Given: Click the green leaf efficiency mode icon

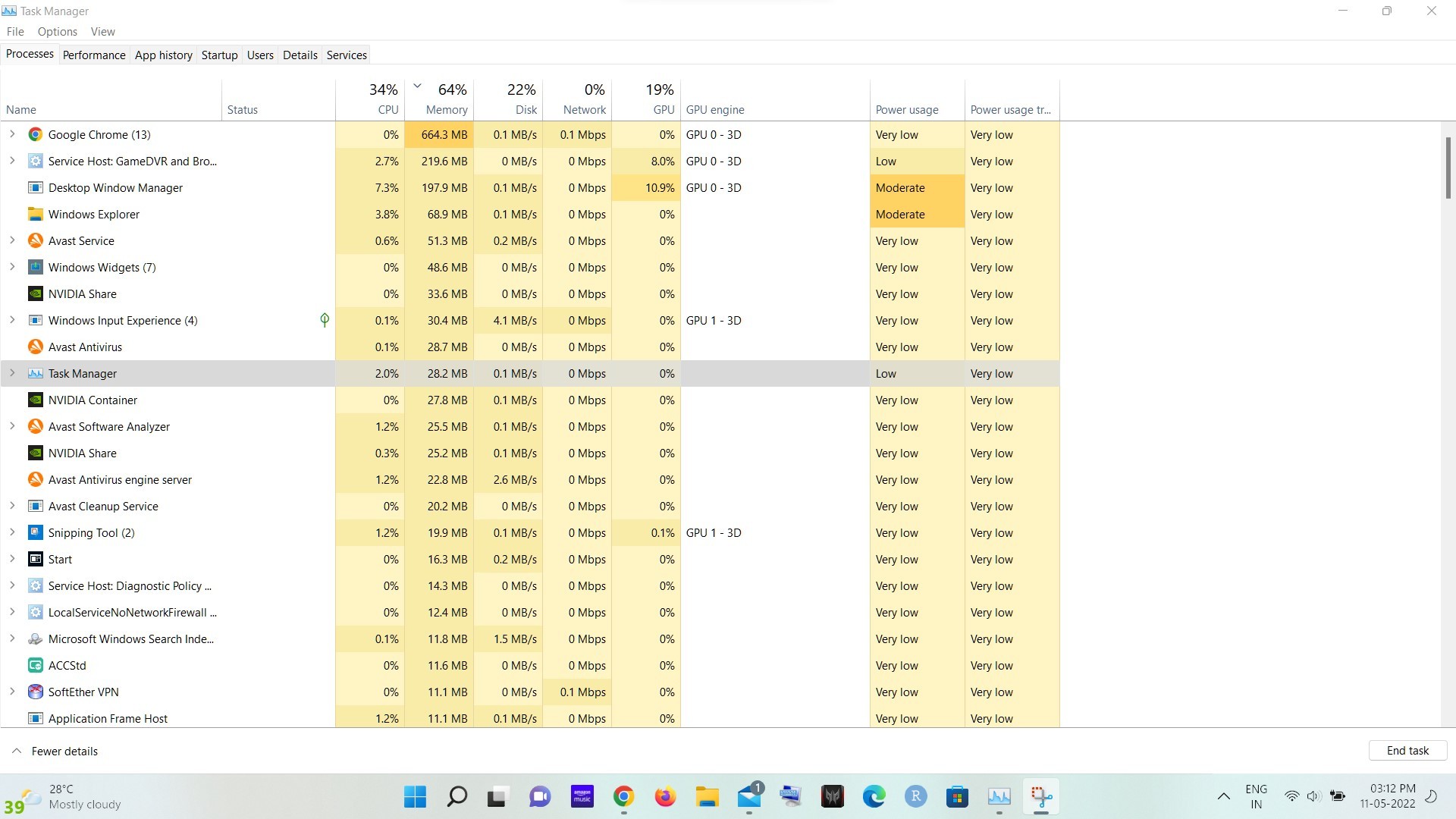Looking at the screenshot, I should click(325, 320).
